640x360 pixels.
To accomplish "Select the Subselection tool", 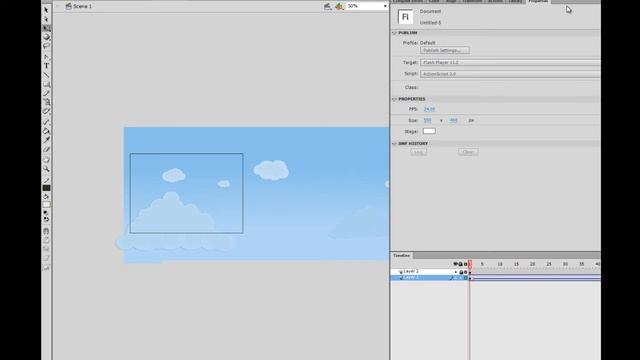I will (46, 19).
